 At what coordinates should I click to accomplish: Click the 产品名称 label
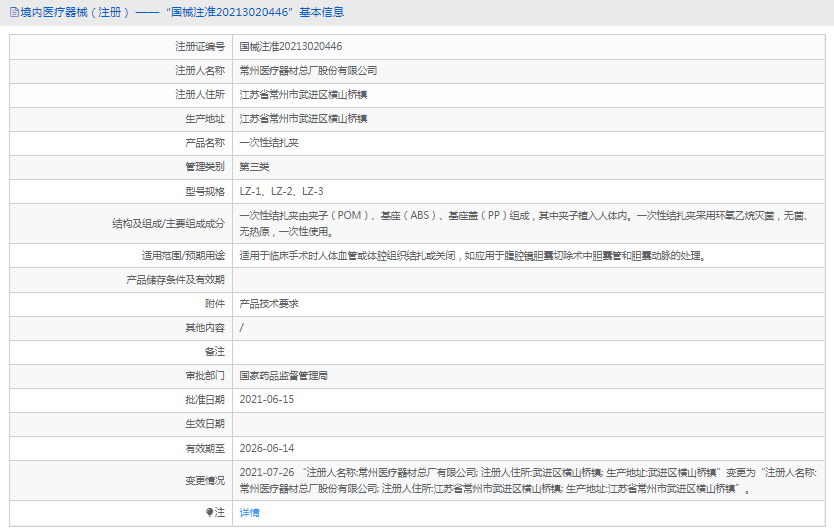pyautogui.click(x=205, y=143)
